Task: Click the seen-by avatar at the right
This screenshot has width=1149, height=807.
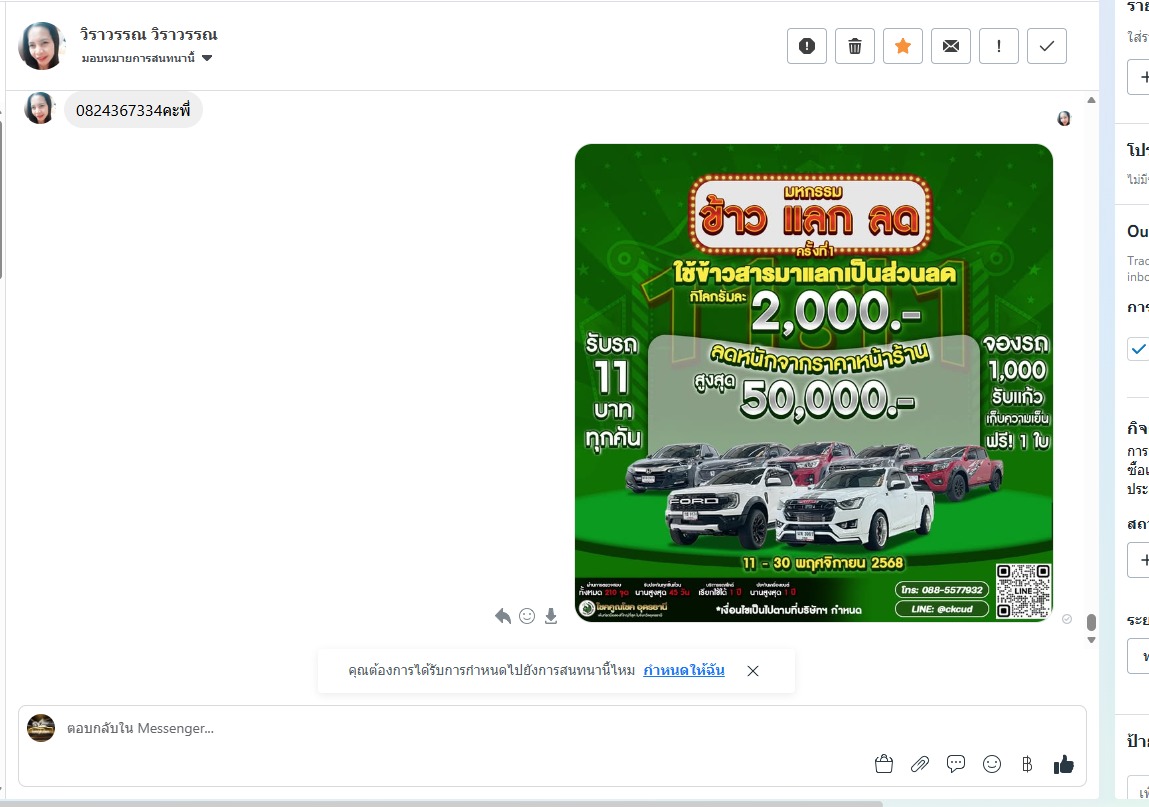Action: pyautogui.click(x=1064, y=118)
